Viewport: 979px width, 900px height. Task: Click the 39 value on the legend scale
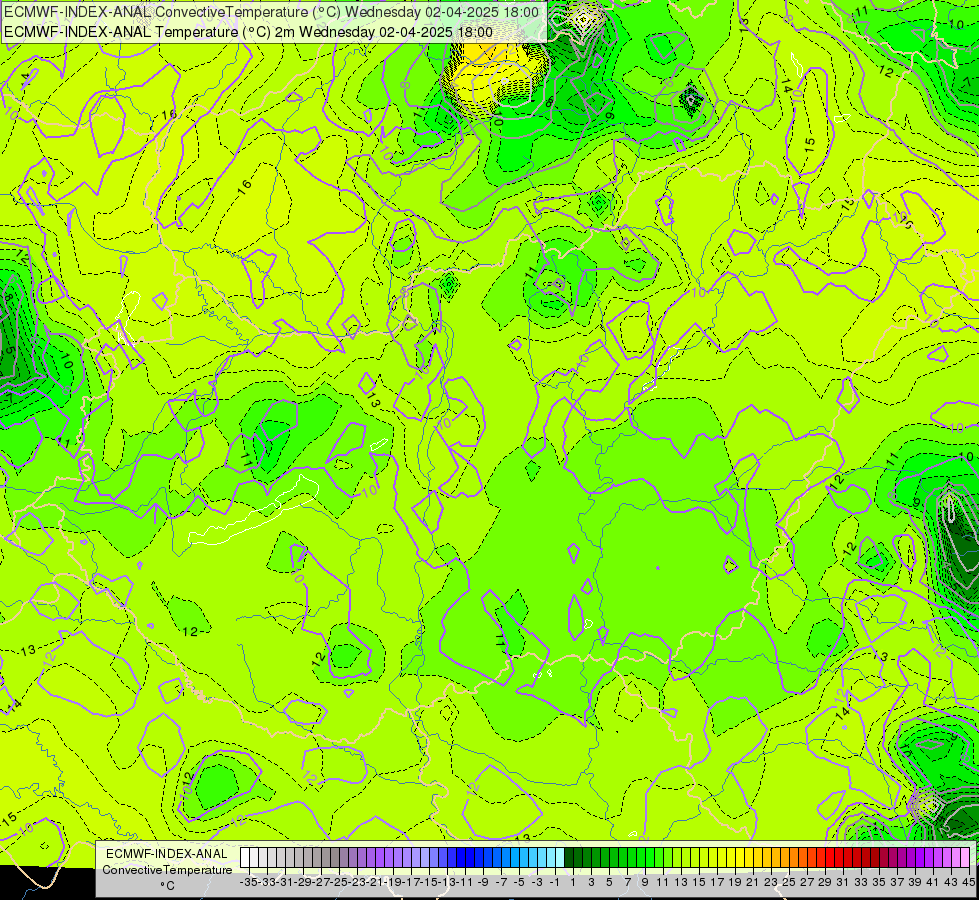click(915, 882)
